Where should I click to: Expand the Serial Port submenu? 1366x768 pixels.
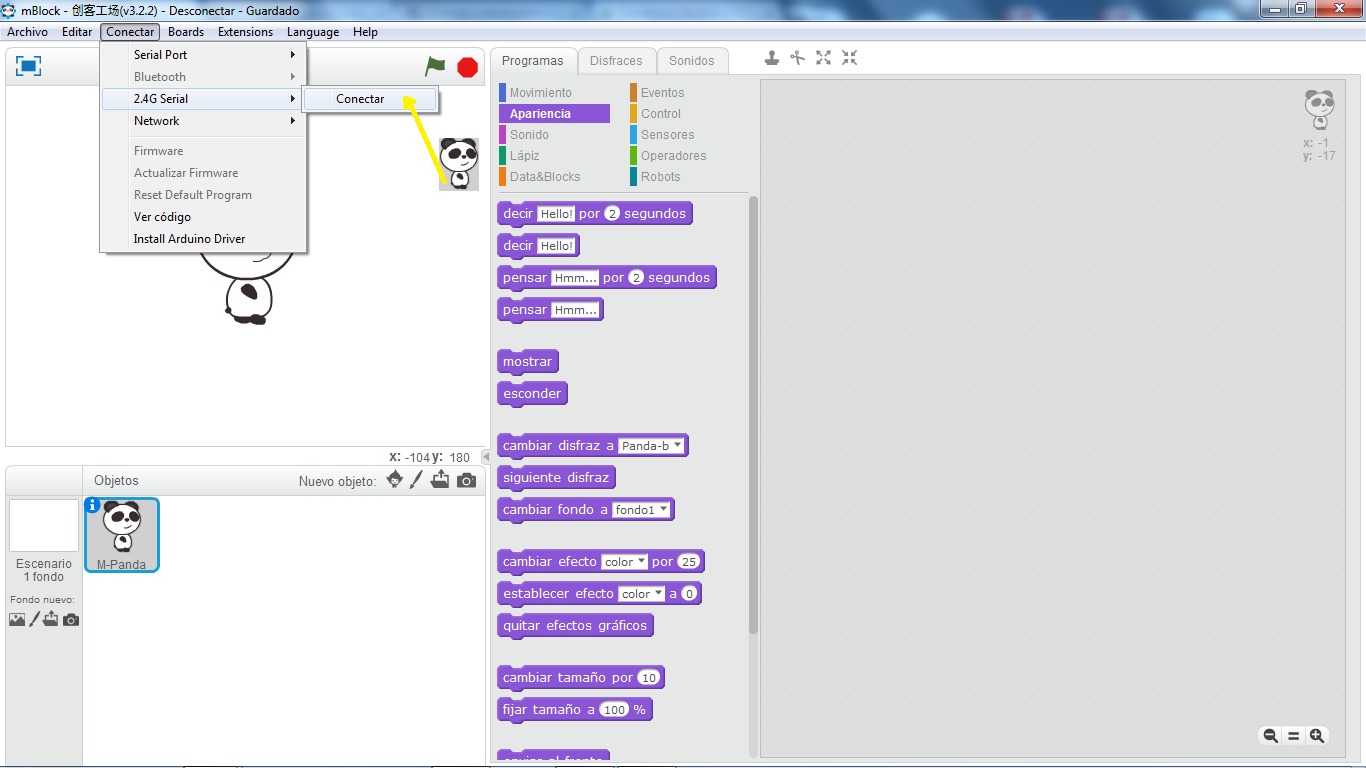(203, 55)
